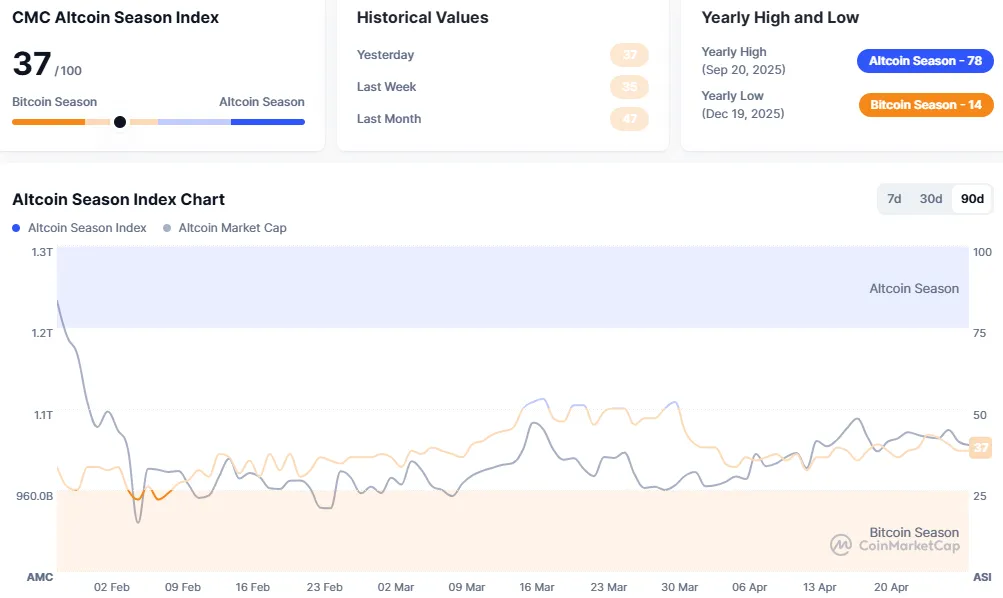Select the 30d chart range
The width and height of the screenshot is (1003, 598).
(x=931, y=199)
